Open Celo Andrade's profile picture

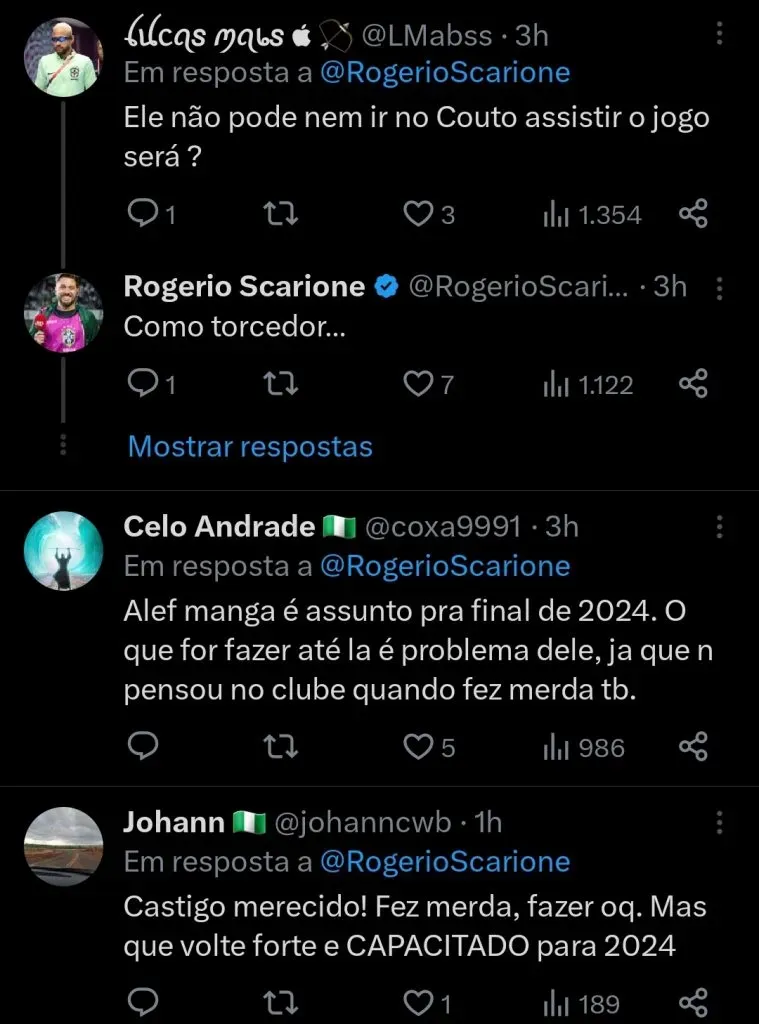[63, 551]
